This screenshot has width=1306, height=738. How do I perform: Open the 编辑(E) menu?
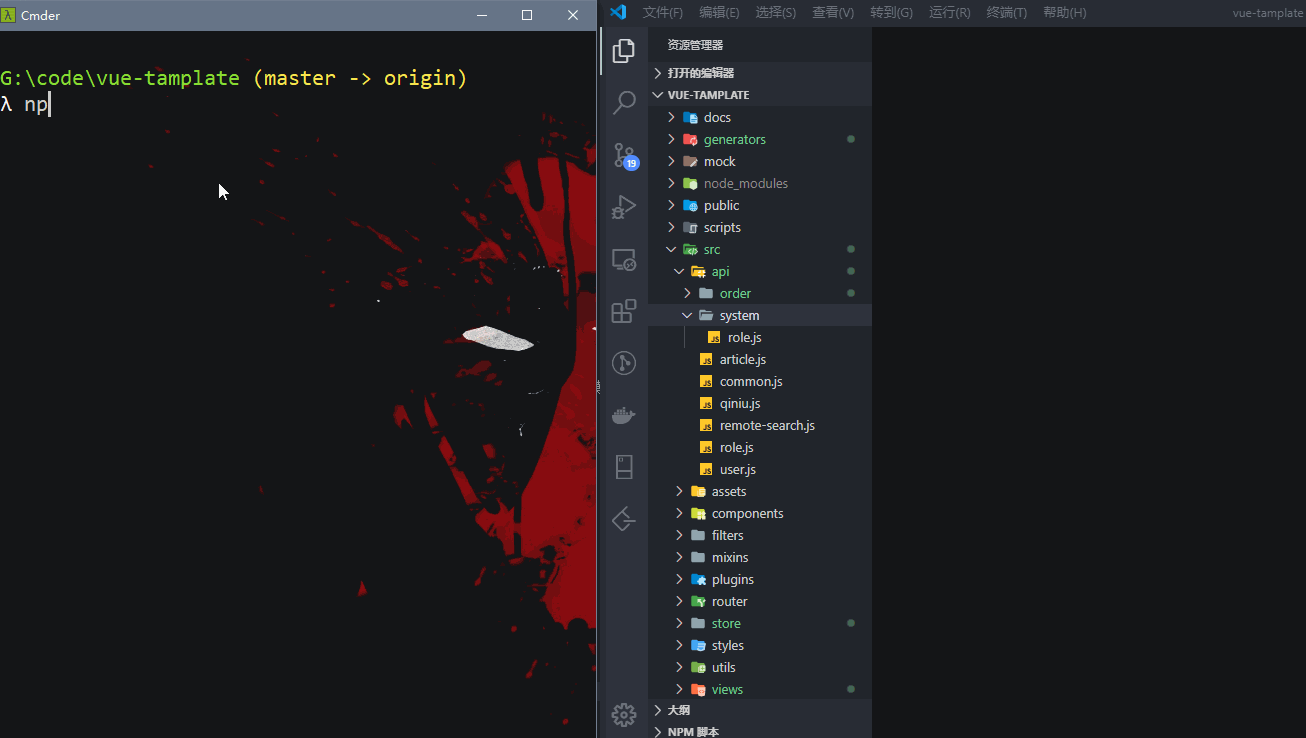click(x=719, y=13)
